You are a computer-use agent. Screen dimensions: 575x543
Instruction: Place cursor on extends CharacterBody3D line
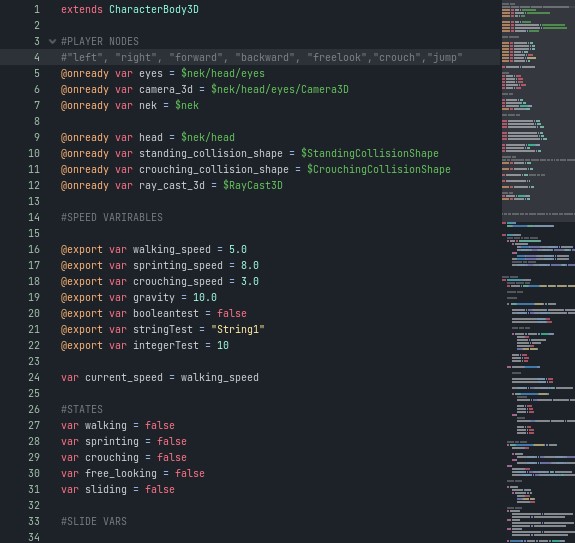(x=130, y=9)
